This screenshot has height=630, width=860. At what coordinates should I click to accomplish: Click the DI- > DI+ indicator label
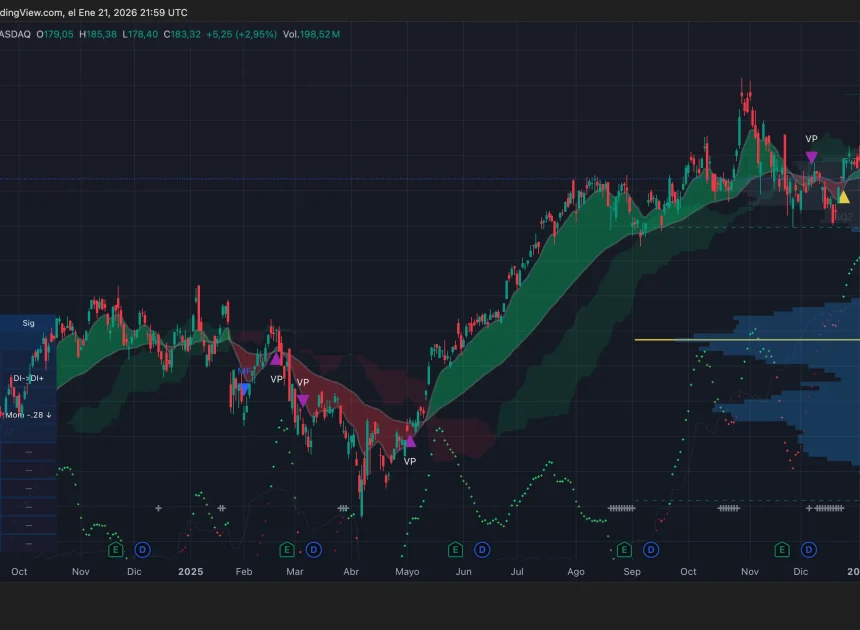pyautogui.click(x=28, y=378)
